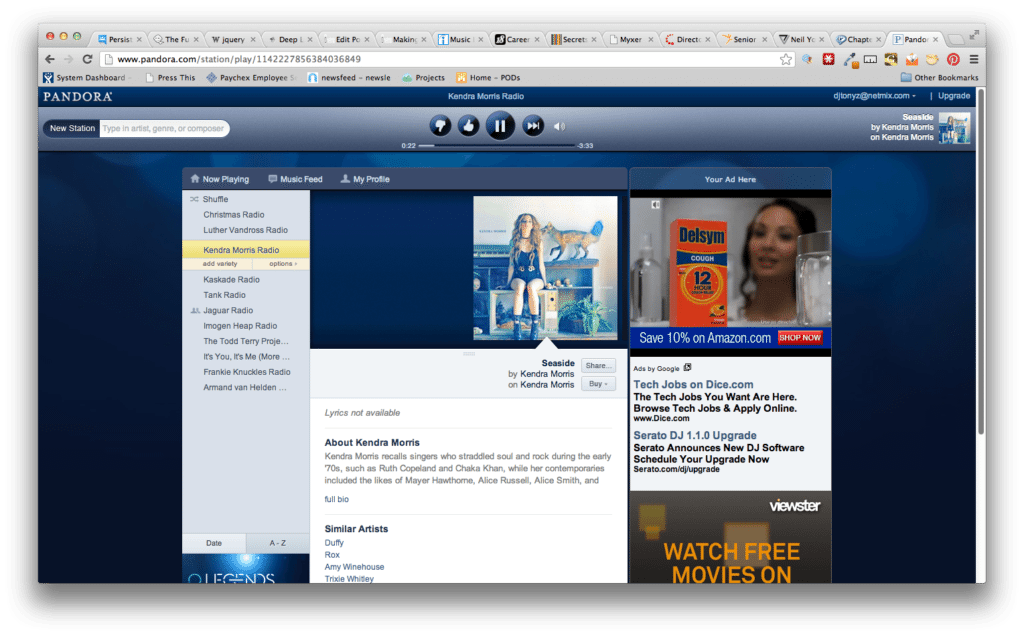Click the thumbs down button
This screenshot has width=1024, height=636.
click(x=440, y=125)
